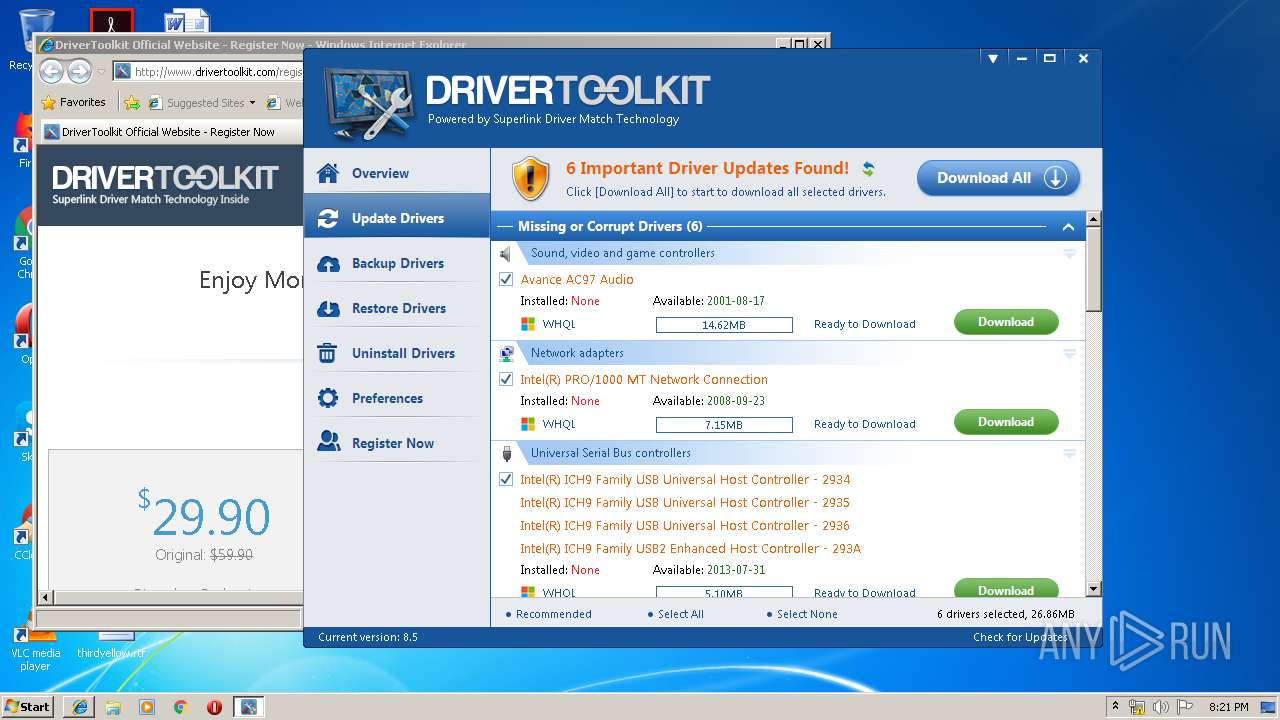This screenshot has height=720, width=1280.
Task: Open DriverToolkit title bar dropdown menu
Action: click(993, 59)
